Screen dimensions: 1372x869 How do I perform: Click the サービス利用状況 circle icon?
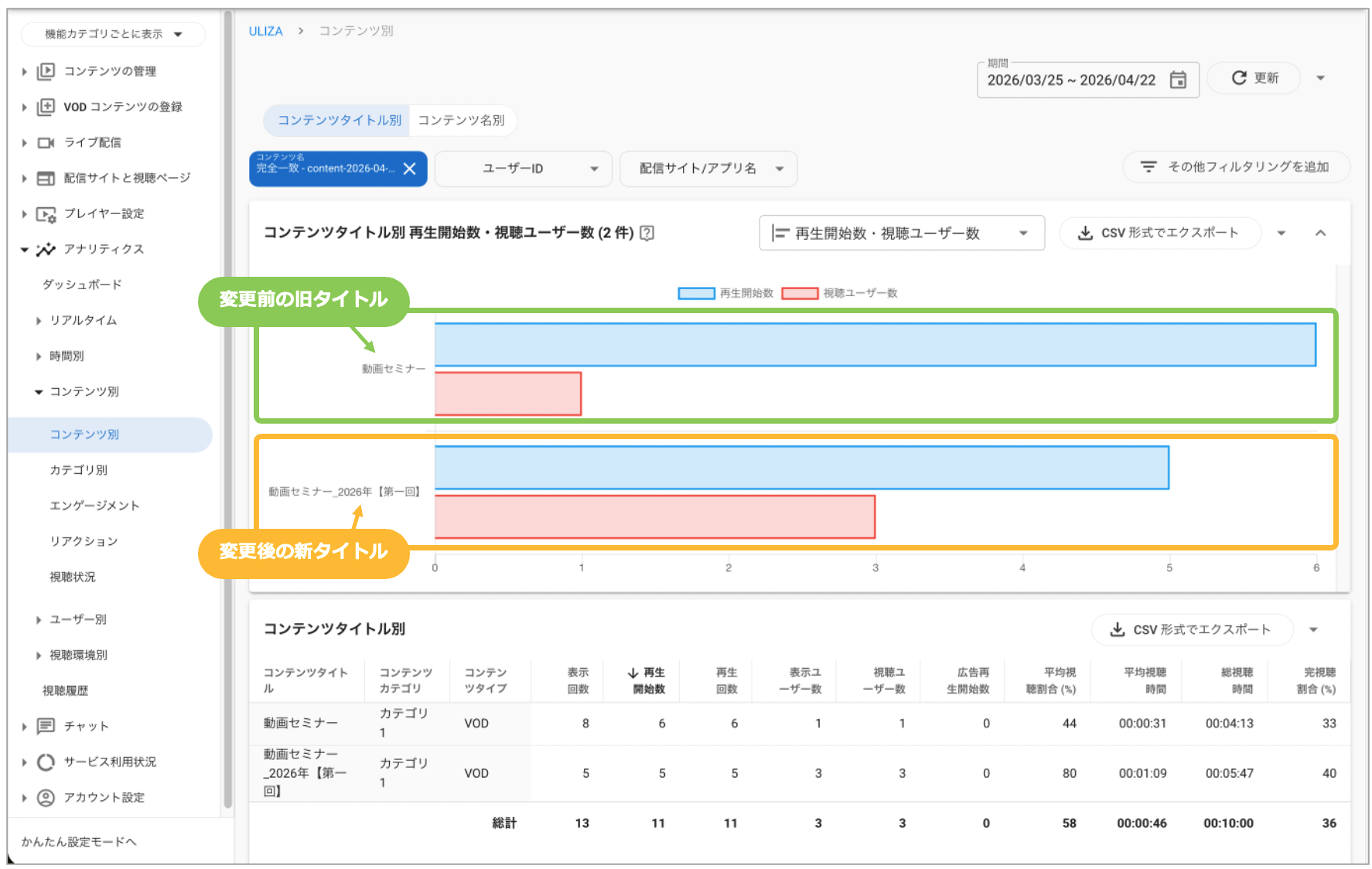[x=46, y=762]
